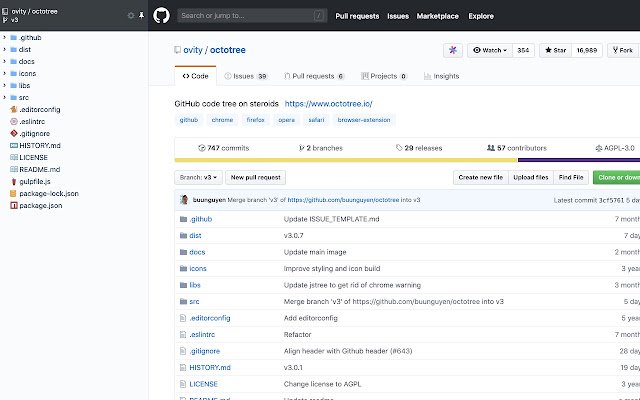
Task: Open the Branch: v3 dropdown
Action: [198, 177]
